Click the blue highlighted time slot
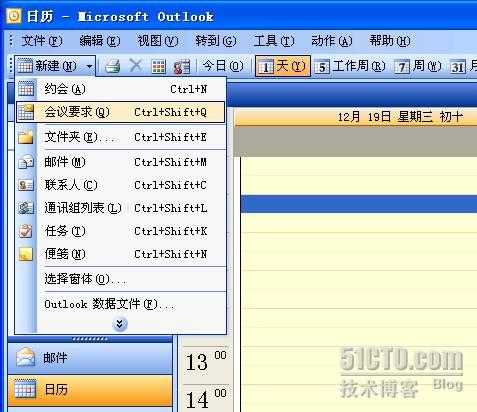 click(x=359, y=204)
